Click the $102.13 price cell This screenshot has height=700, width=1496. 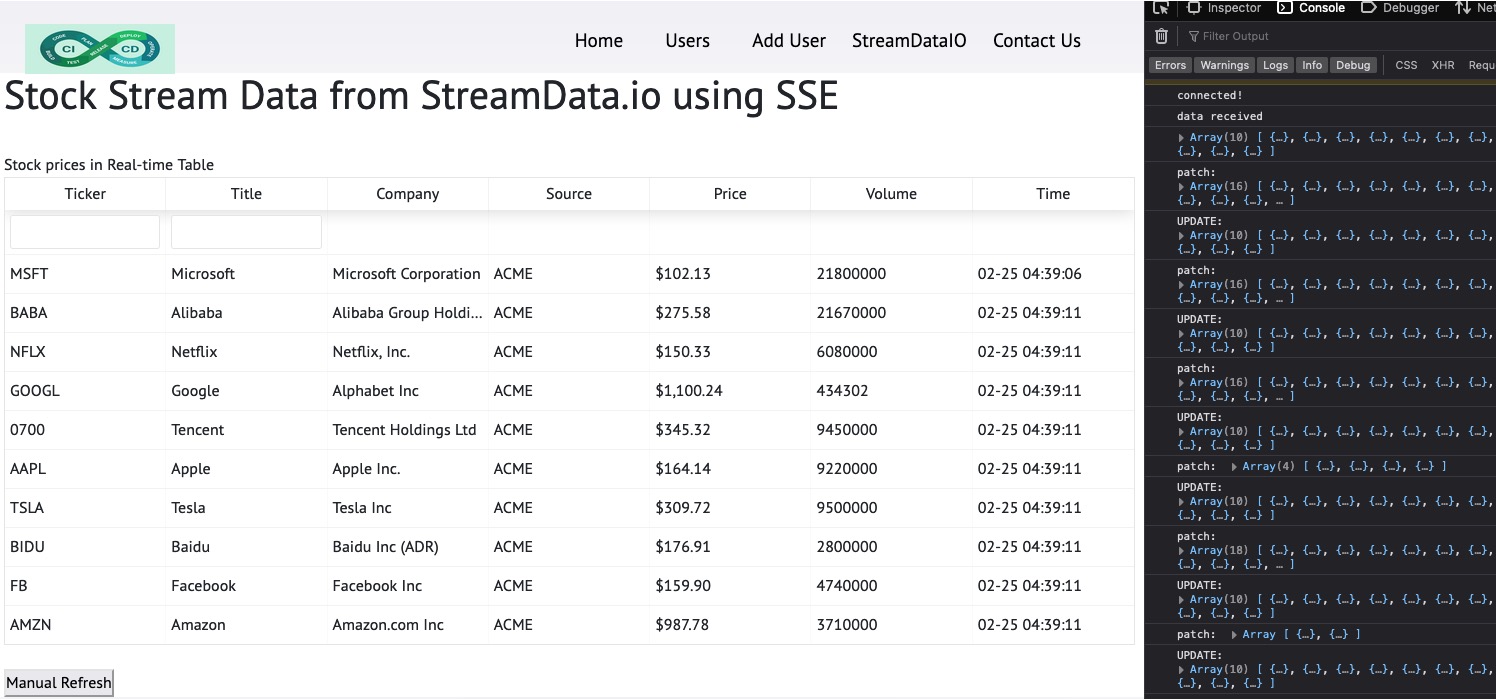point(730,274)
